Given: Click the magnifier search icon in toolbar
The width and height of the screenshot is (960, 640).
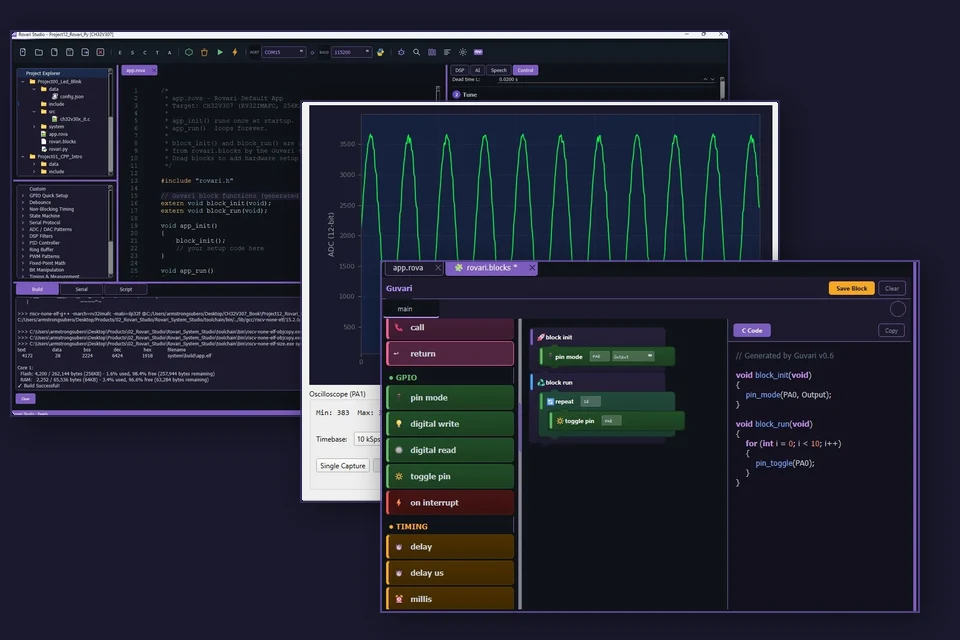Looking at the screenshot, I should [416, 53].
